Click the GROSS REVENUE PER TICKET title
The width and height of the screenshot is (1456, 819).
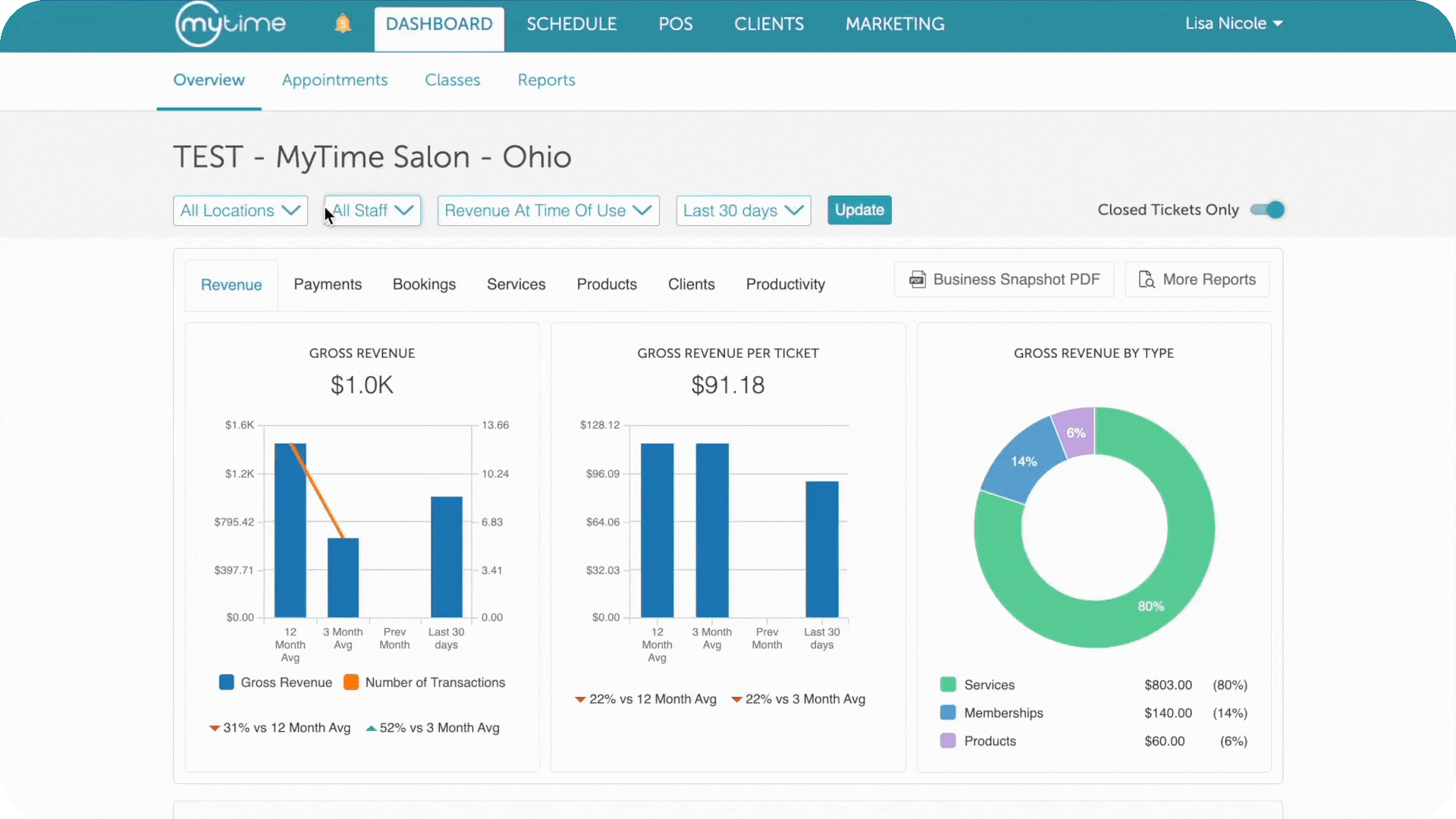(728, 353)
